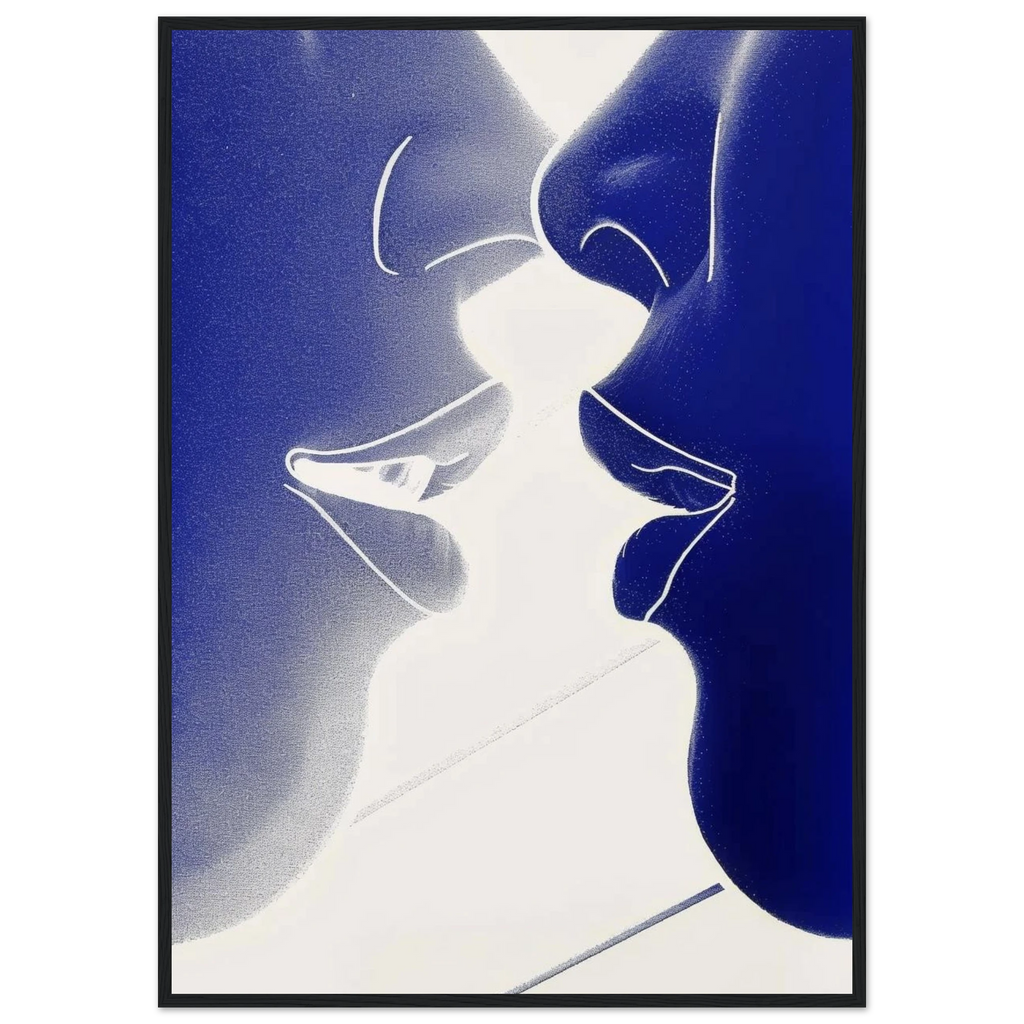
Task: Click the left side of the black frame
Action: [x=160, y=512]
